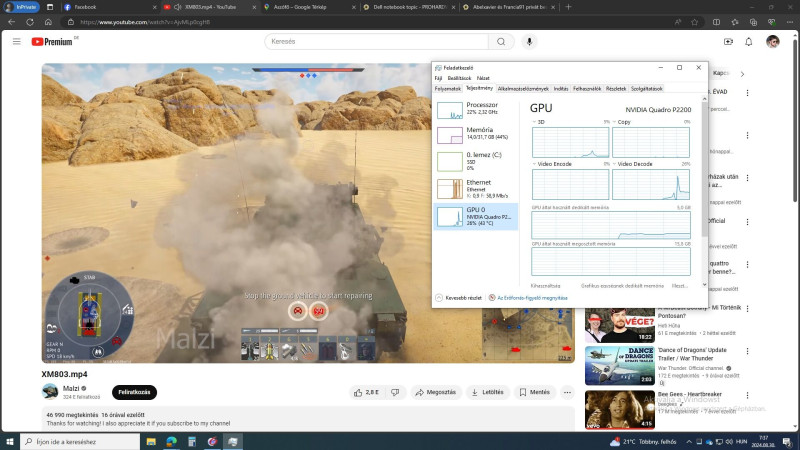Collapse Task Manager with Kevesebb részlet
Viewport: 800px width, 450px height.
(459, 298)
